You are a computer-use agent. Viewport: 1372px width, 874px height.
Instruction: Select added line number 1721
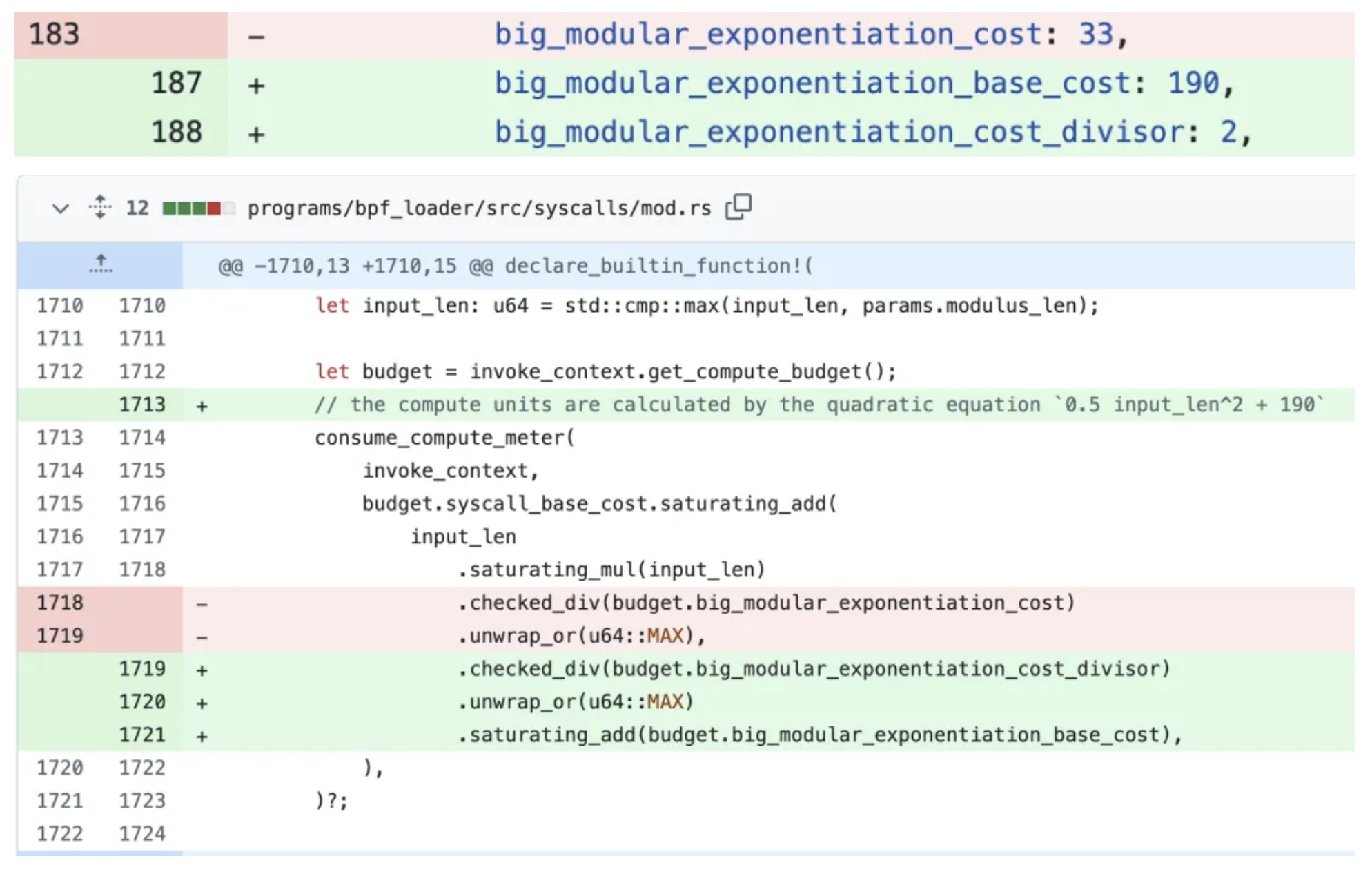click(x=142, y=735)
